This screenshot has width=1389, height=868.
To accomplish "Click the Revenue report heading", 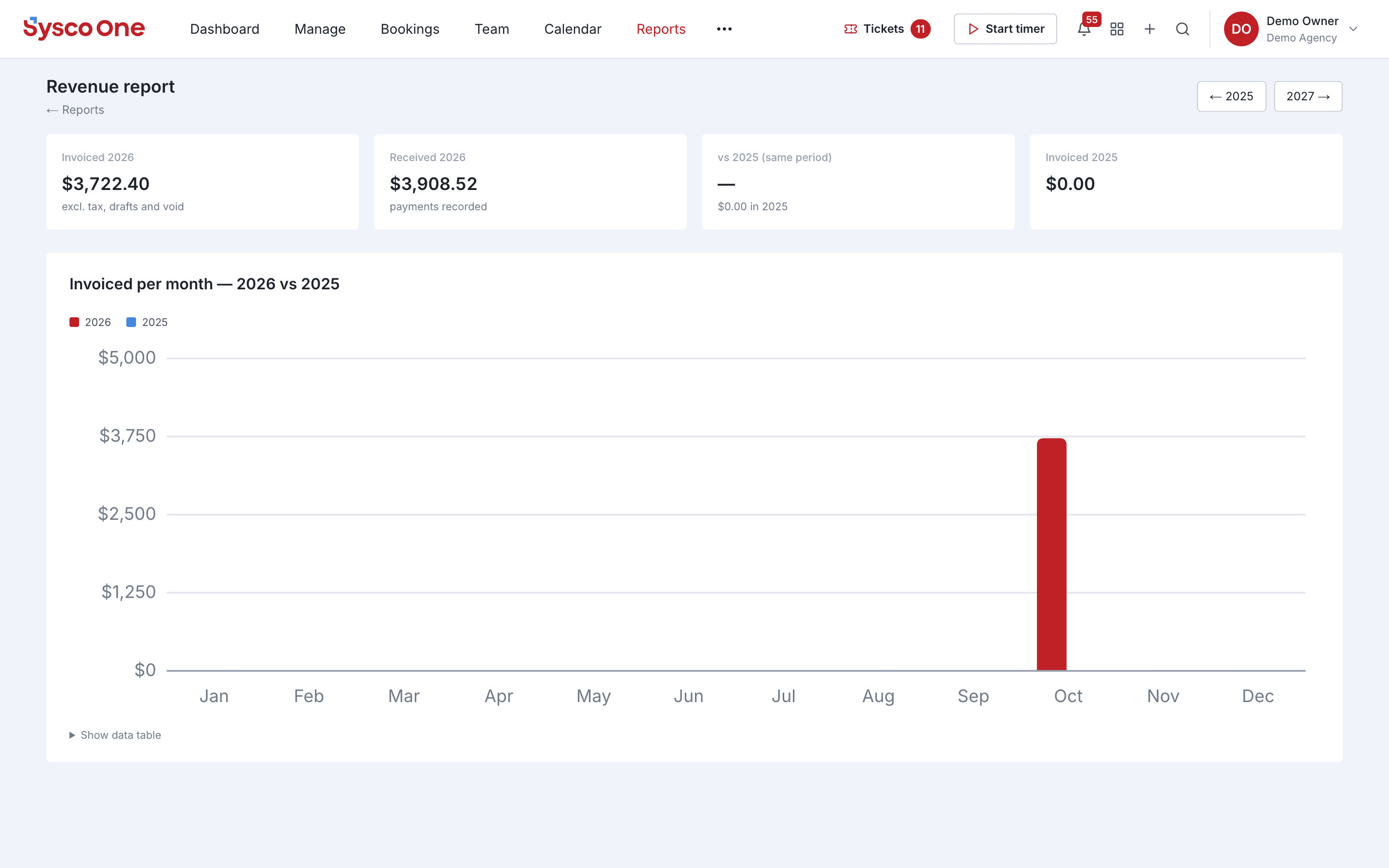I will [x=110, y=87].
